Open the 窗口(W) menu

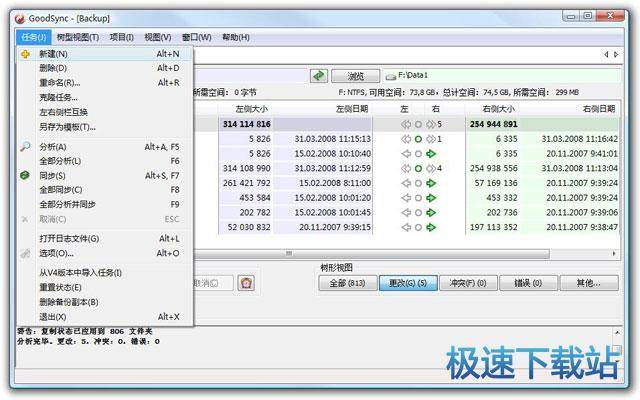coord(196,37)
